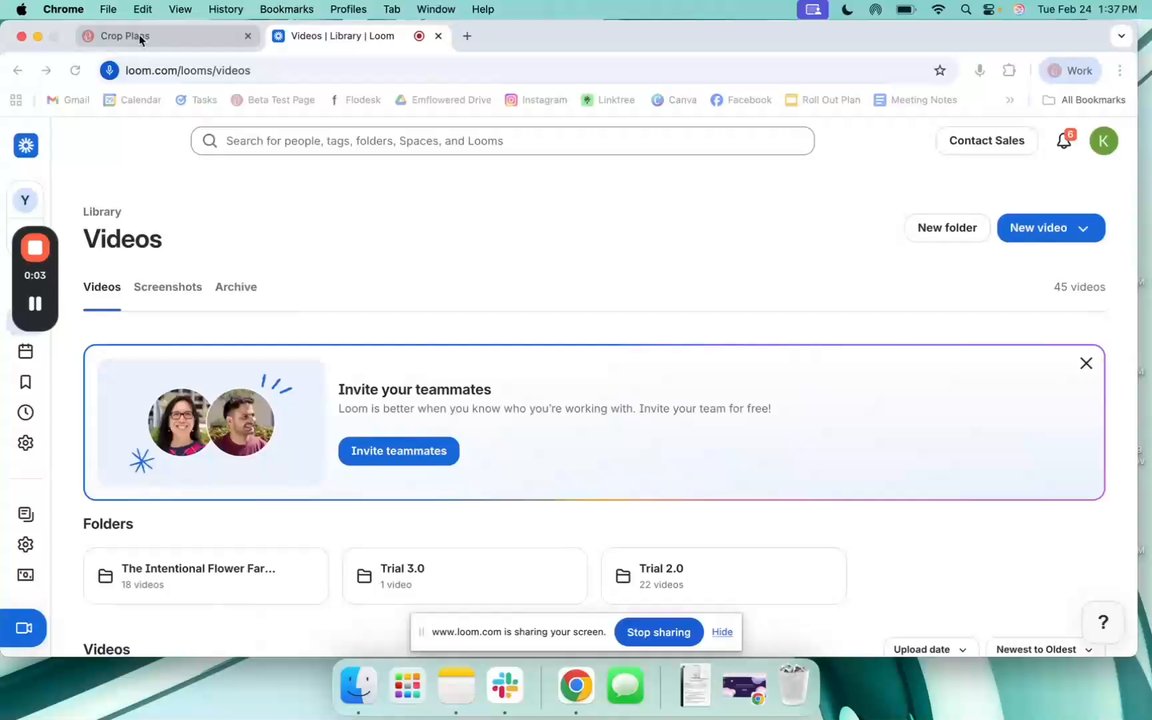Click the Invite teammates button
The width and height of the screenshot is (1152, 720).
399,451
